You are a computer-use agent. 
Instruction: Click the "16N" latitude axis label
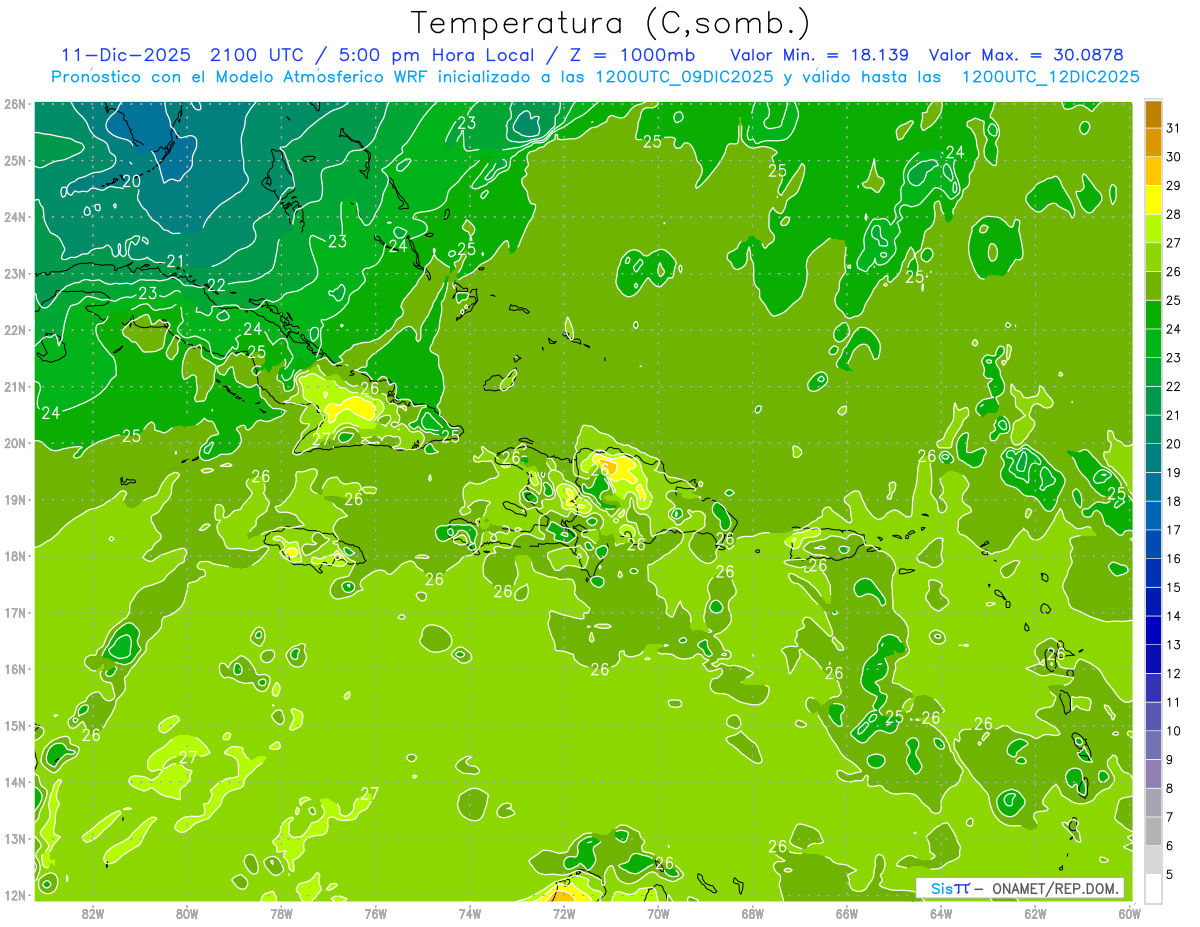click(15, 669)
